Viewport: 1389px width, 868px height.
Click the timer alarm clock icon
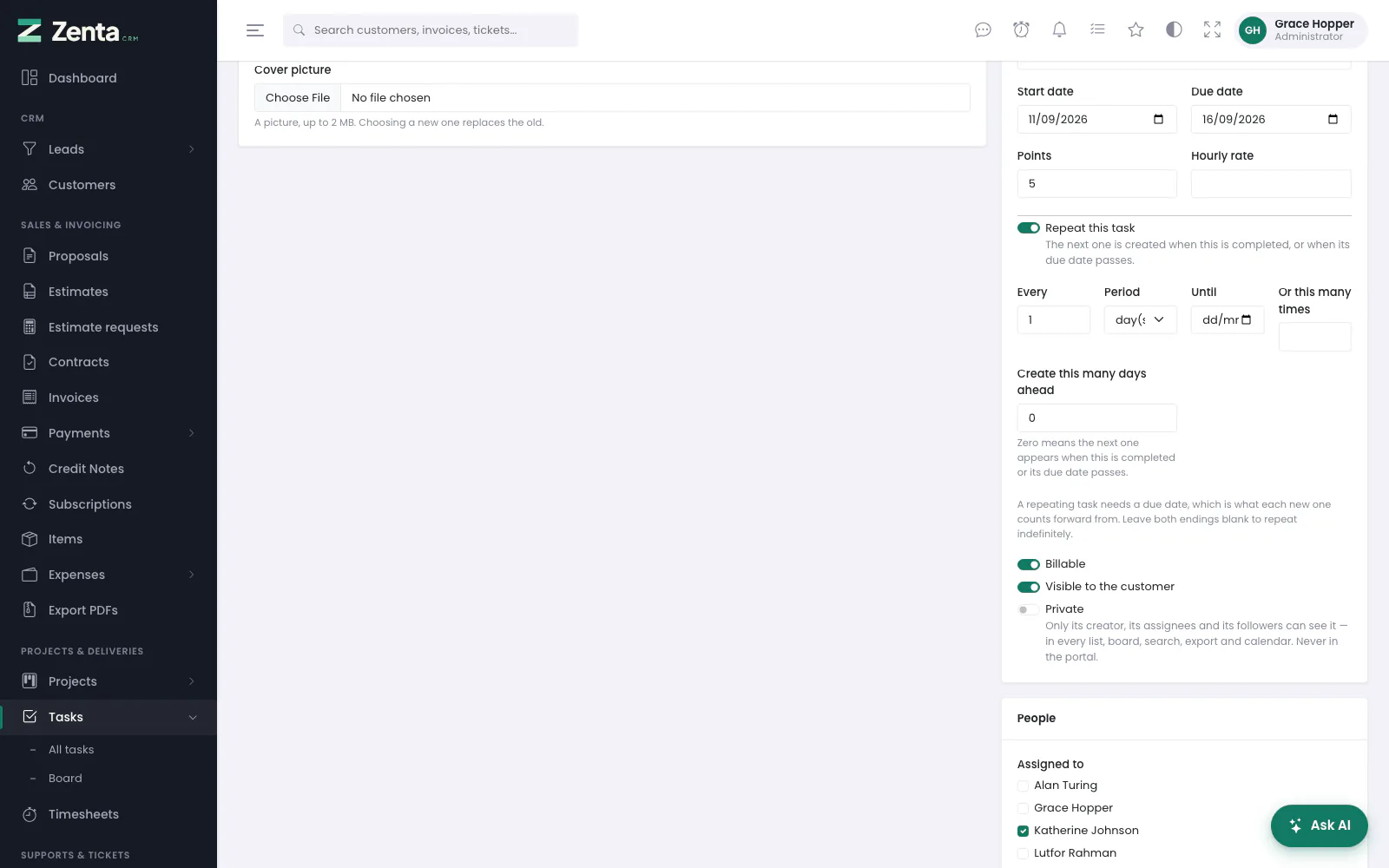tap(1021, 30)
